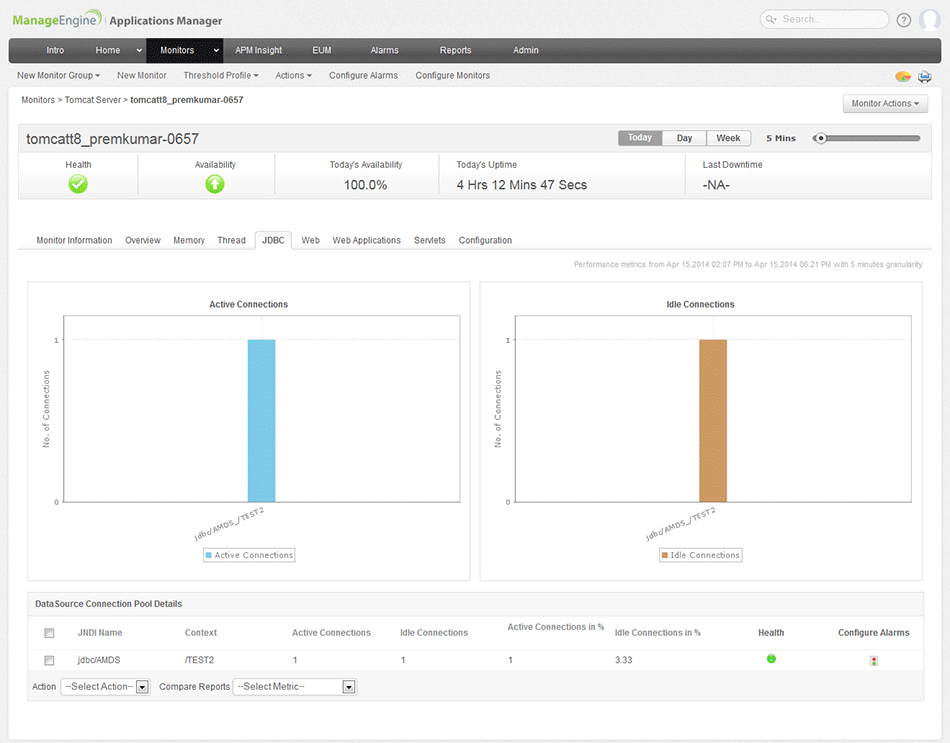The width and height of the screenshot is (950, 743).
Task: Open APM Insight menu
Action: pyautogui.click(x=259, y=50)
